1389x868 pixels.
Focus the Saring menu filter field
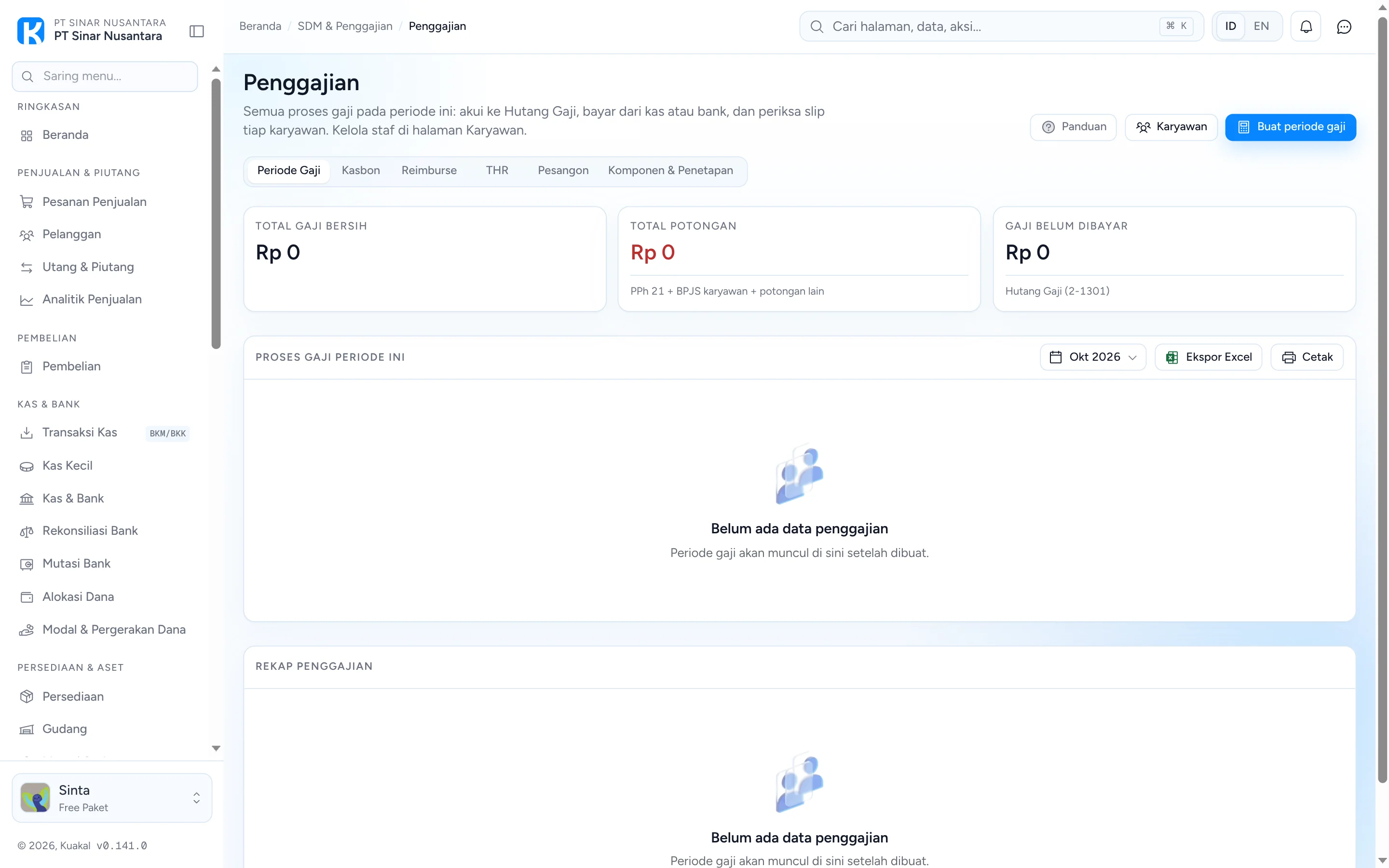[x=105, y=76]
